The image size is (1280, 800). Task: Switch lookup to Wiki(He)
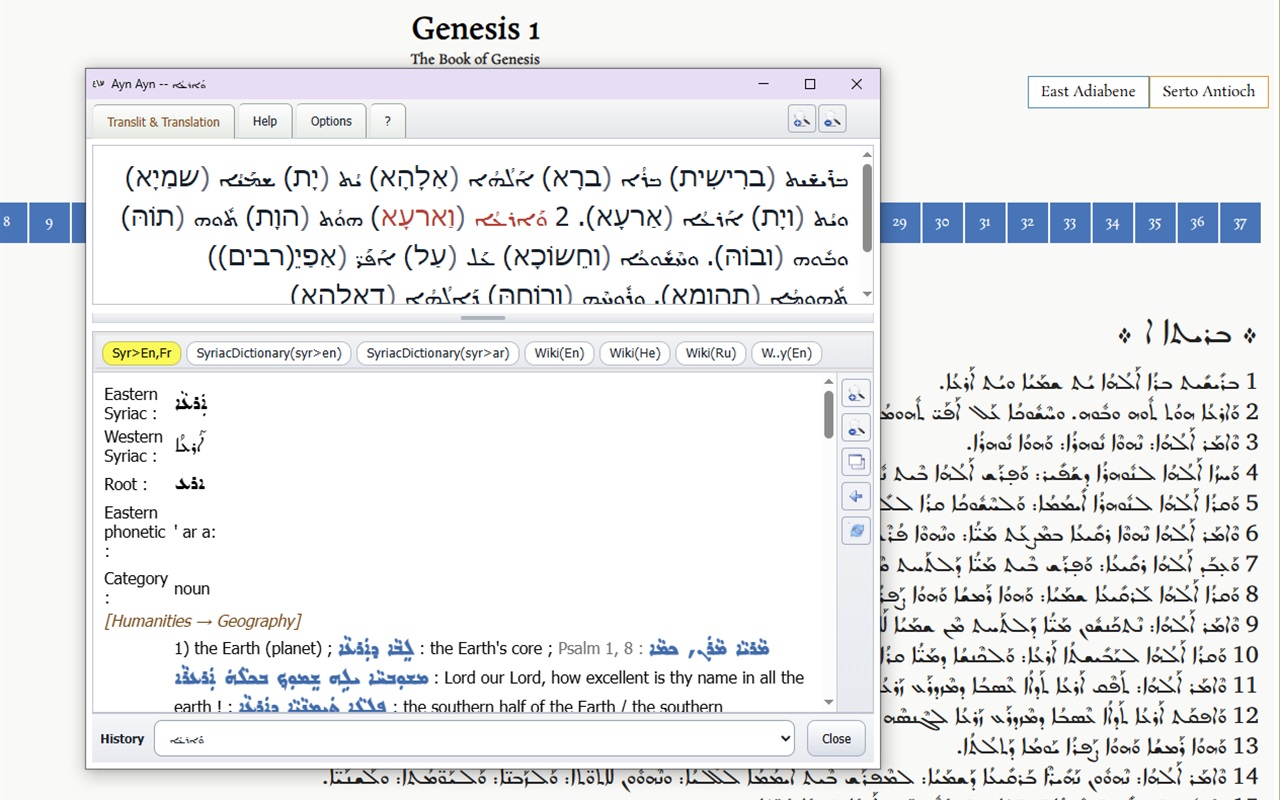pyautogui.click(x=635, y=353)
